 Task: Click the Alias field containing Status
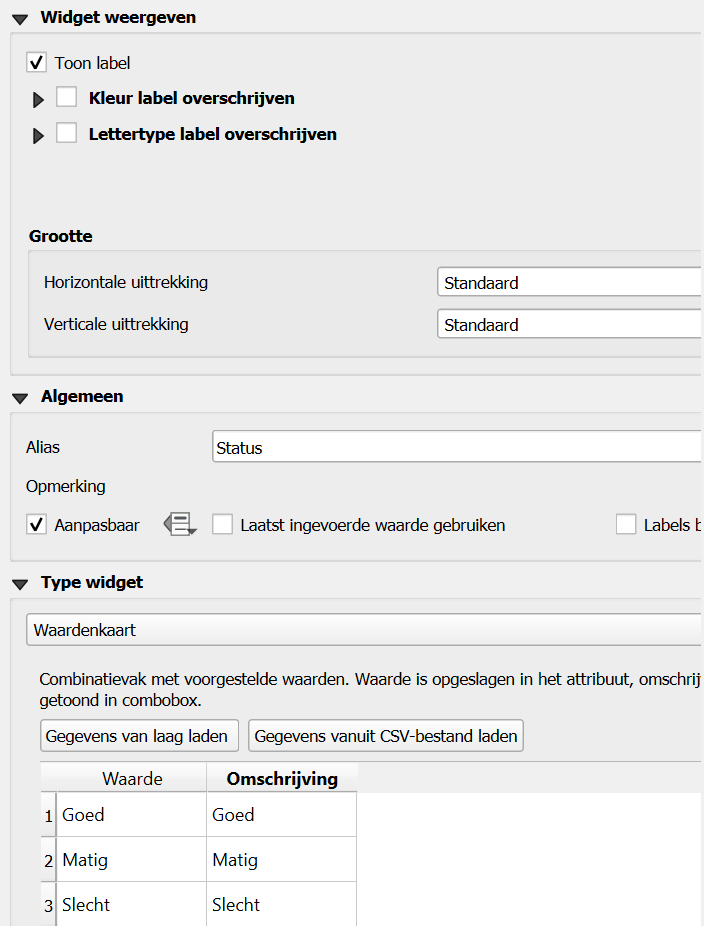click(x=457, y=447)
